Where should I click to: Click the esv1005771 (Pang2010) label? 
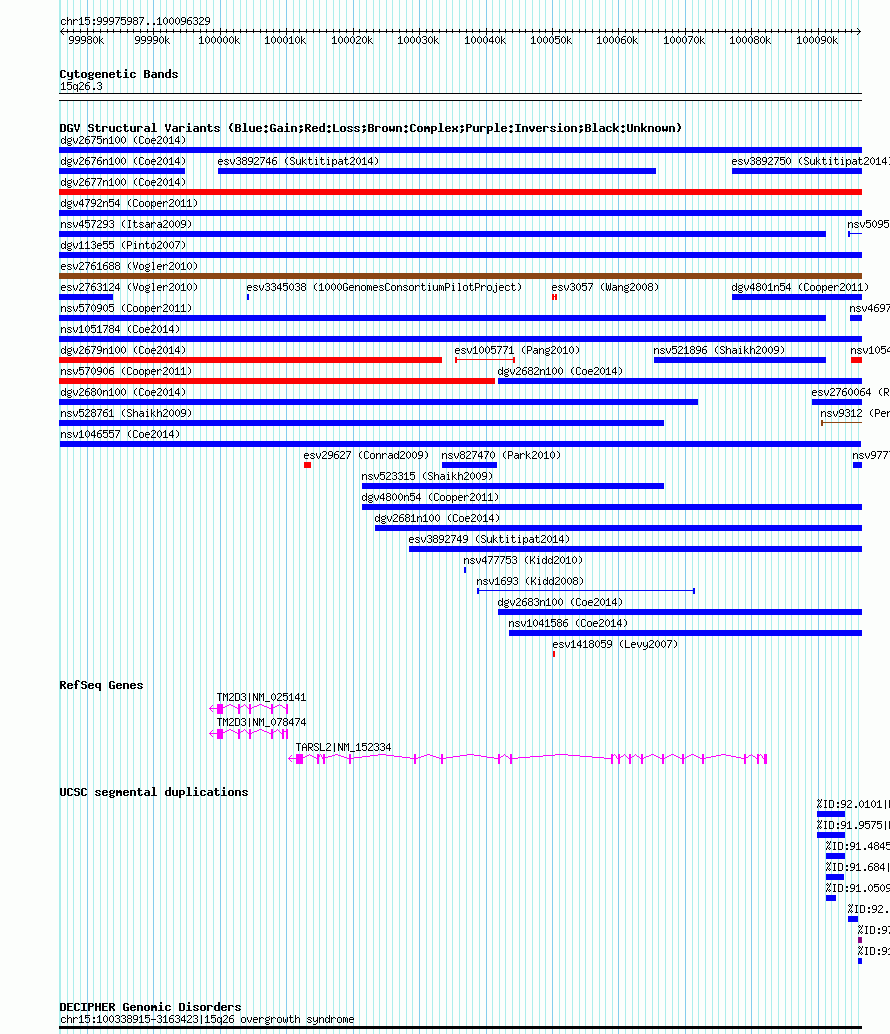pos(518,351)
